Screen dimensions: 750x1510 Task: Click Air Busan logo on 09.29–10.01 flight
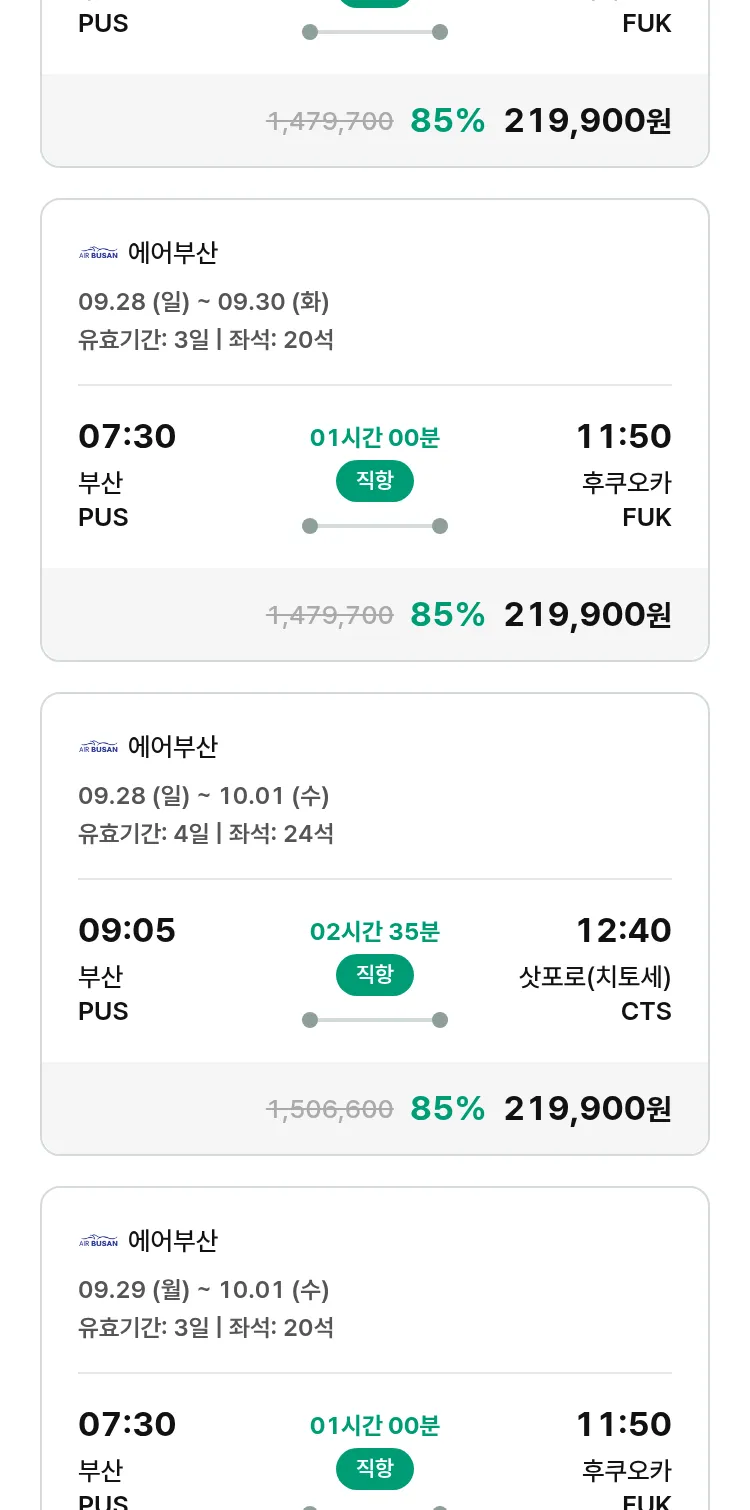click(98, 1241)
